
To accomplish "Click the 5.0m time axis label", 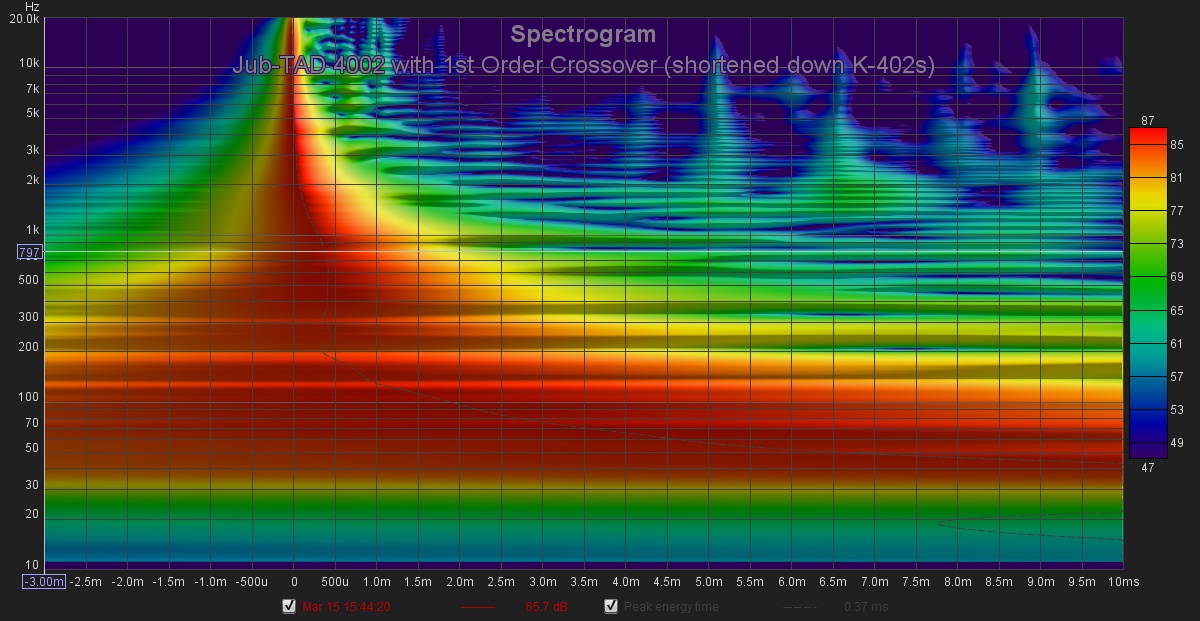I will pos(708,581).
